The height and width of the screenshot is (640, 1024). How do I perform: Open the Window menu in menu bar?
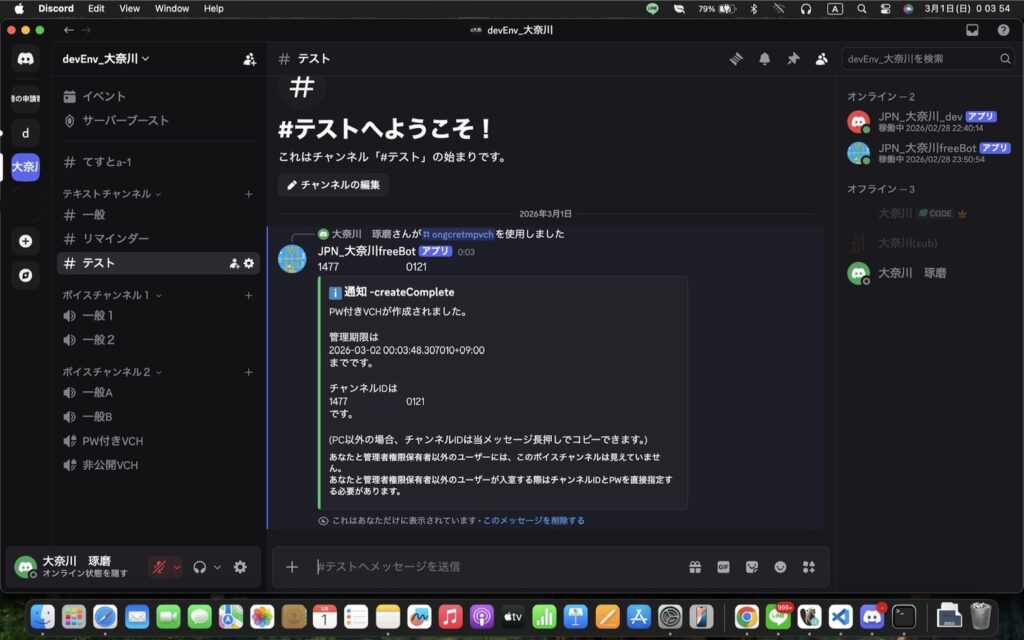172,8
